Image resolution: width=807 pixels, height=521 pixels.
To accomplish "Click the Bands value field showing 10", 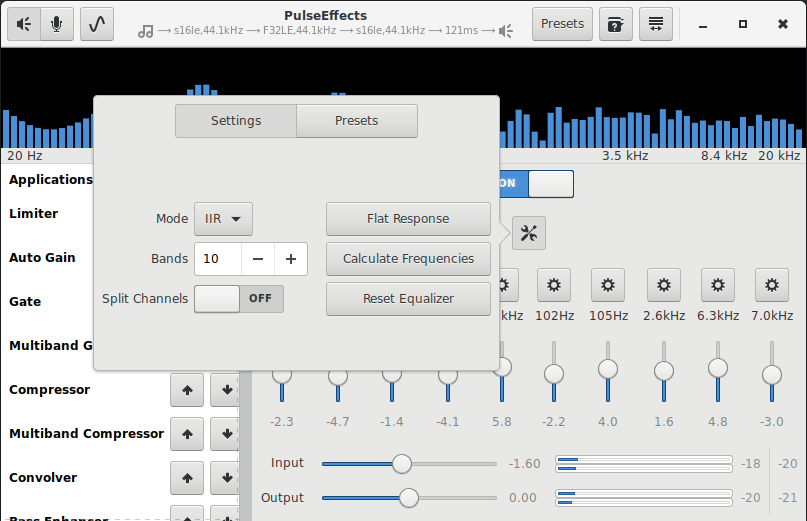I will 218,259.
